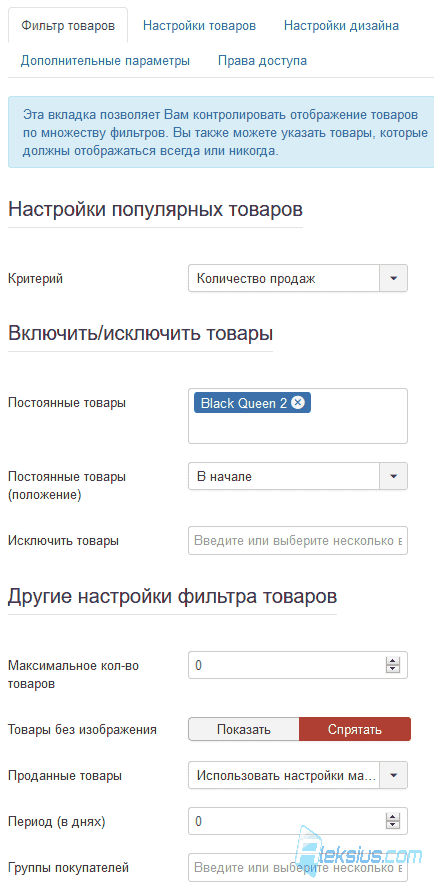Click the Другие настройки фильтра товаров heading
The height and width of the screenshot is (888, 434).
click(x=172, y=596)
